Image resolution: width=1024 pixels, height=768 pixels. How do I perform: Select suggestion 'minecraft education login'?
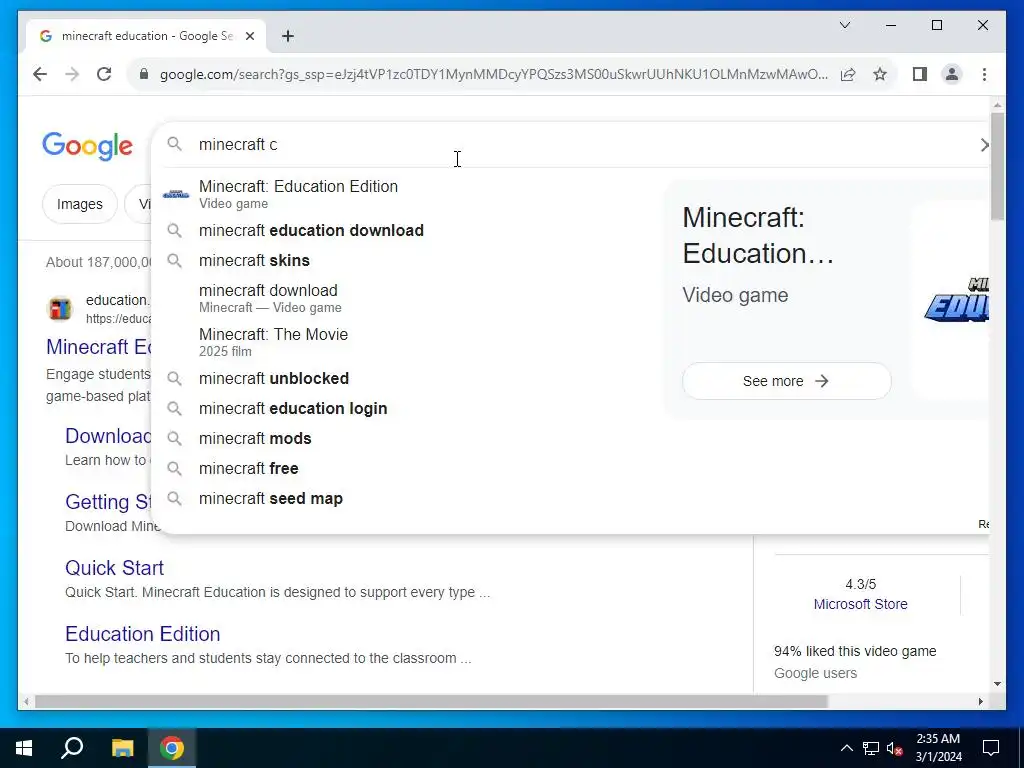pyautogui.click(x=406, y=409)
